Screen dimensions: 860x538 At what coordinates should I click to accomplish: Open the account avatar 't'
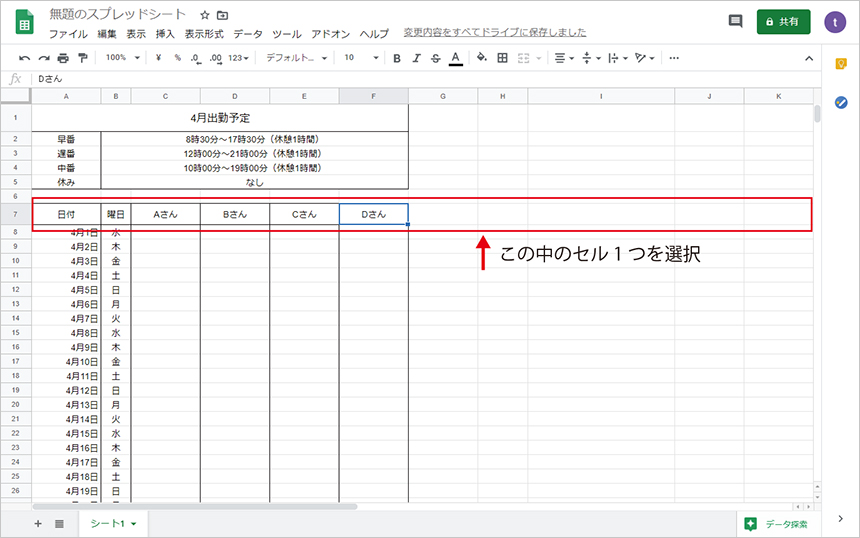coord(835,22)
